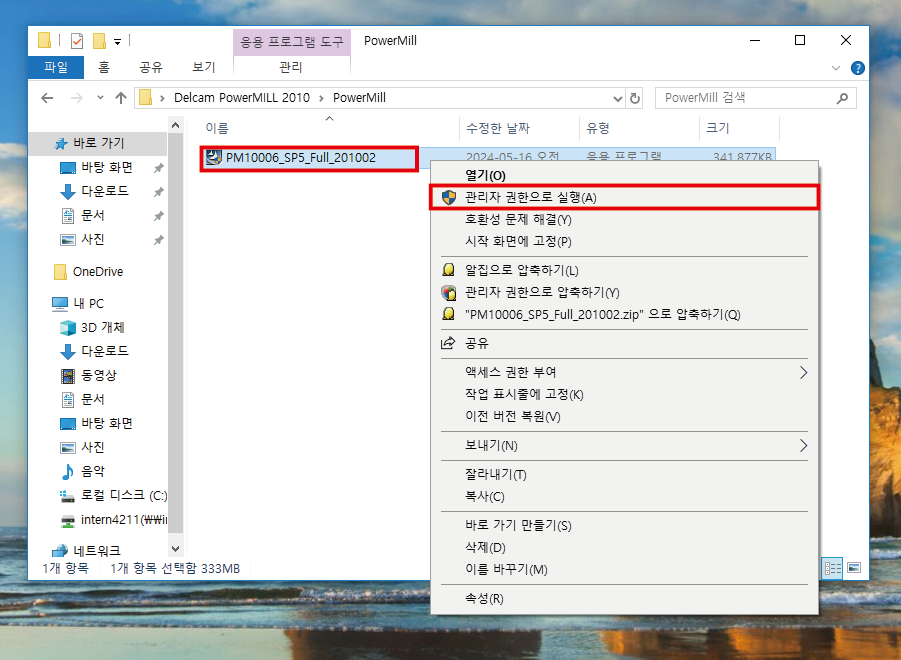Expand the 보내기(N) submenu
Image resolution: width=901 pixels, height=660 pixels.
coord(625,445)
